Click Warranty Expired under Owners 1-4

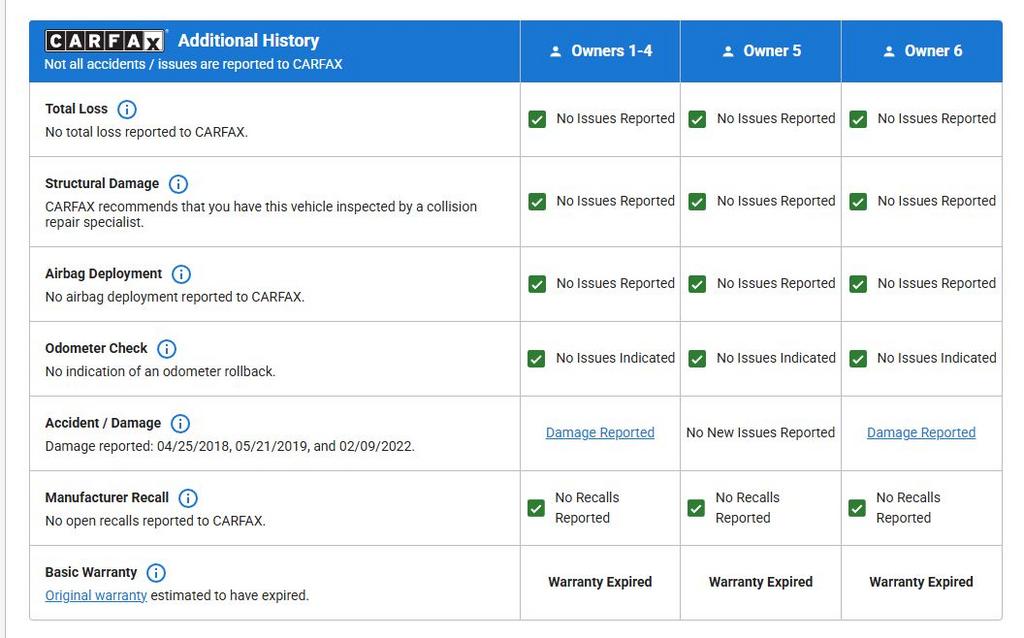[600, 582]
